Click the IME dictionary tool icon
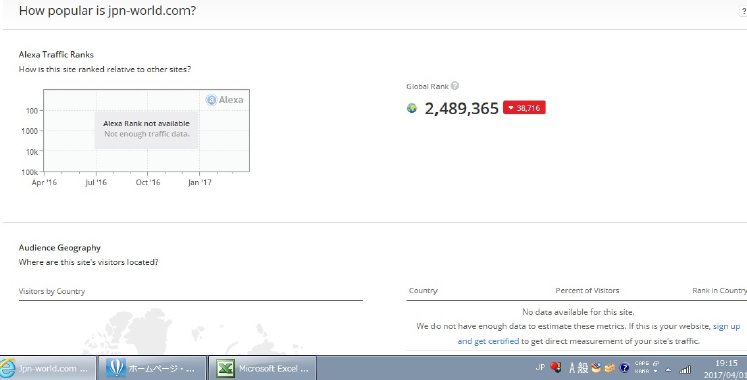Image resolution: width=747 pixels, height=380 pixels. coord(596,367)
